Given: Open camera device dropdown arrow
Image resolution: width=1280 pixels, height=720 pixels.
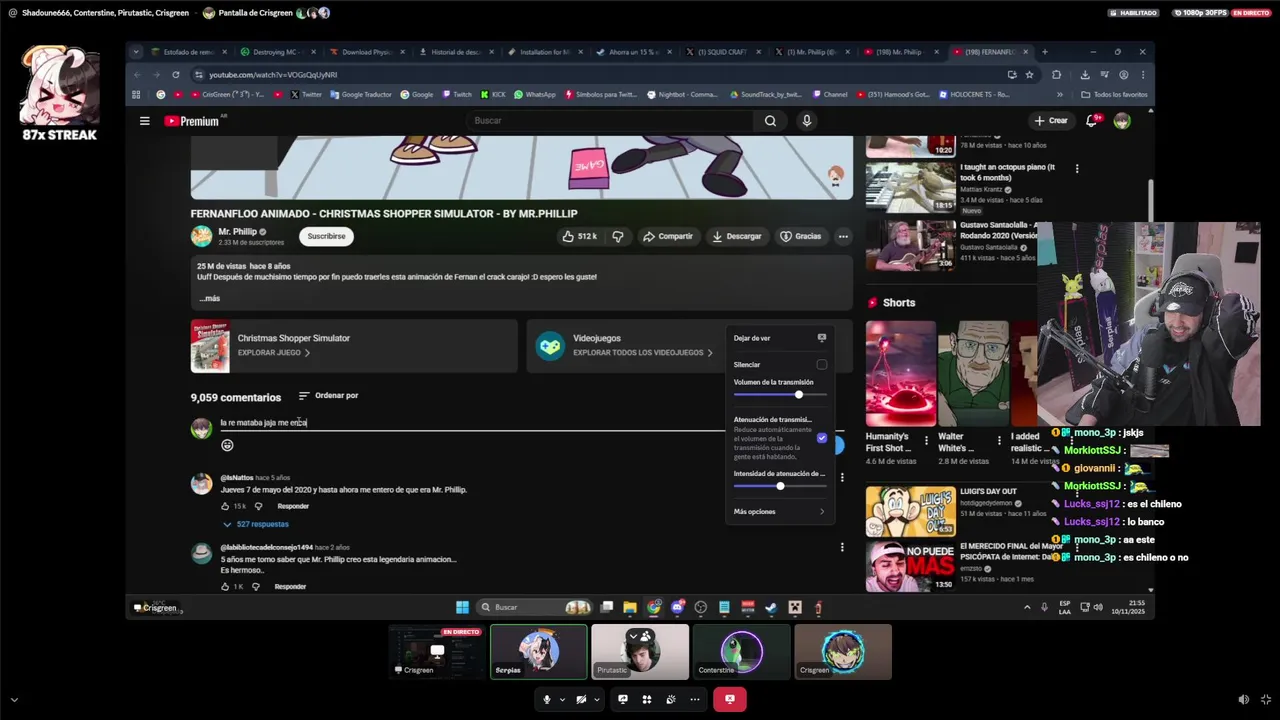Looking at the screenshot, I should (596, 700).
